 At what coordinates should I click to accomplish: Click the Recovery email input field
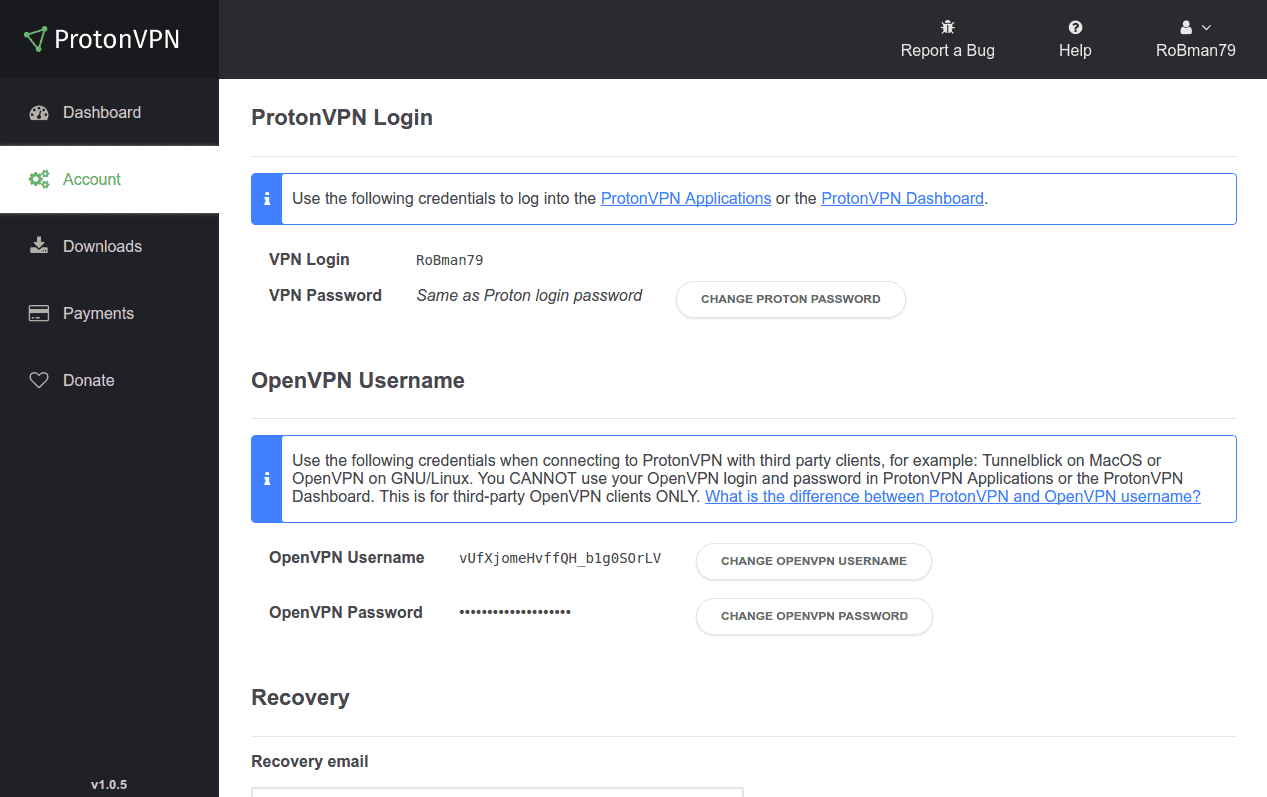497,791
